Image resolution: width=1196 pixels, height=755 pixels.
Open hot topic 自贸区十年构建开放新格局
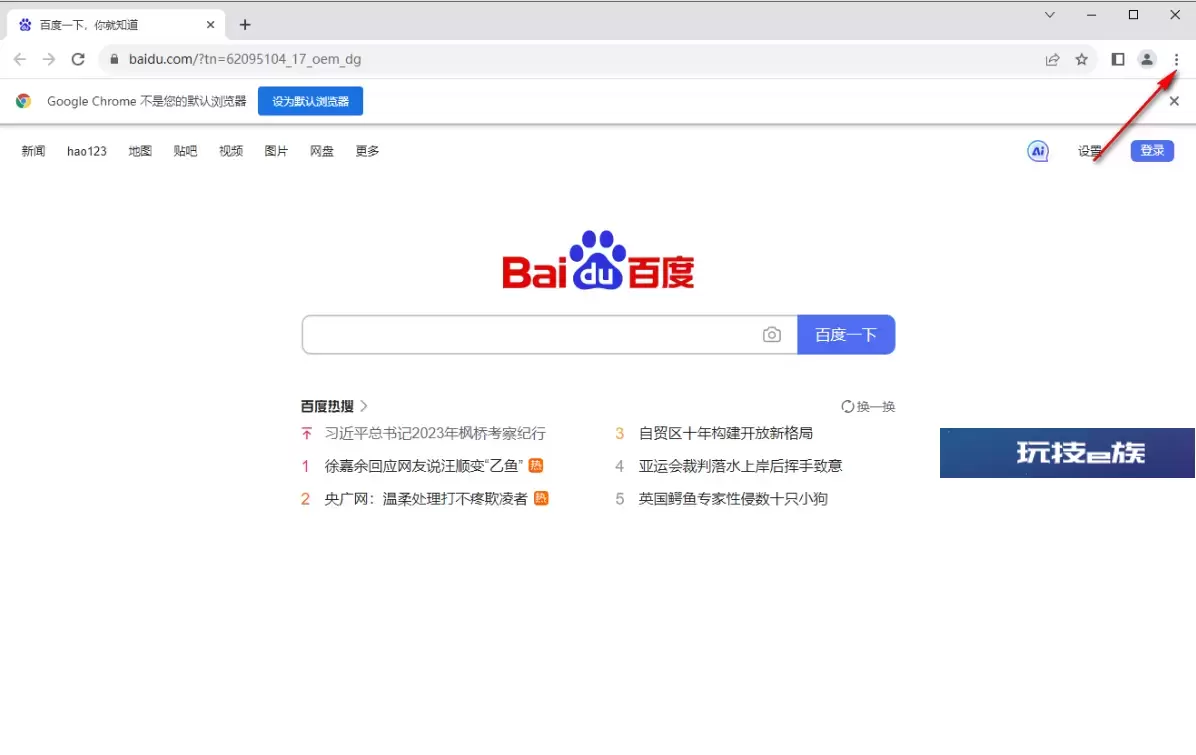[725, 433]
